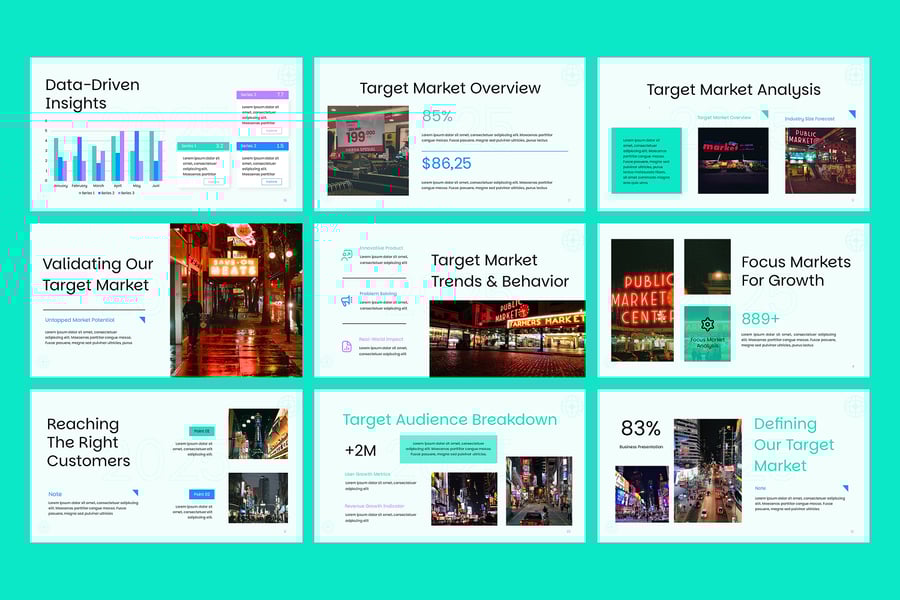This screenshot has width=900, height=600.
Task: Select the Point 01 label
Action: pos(201,431)
